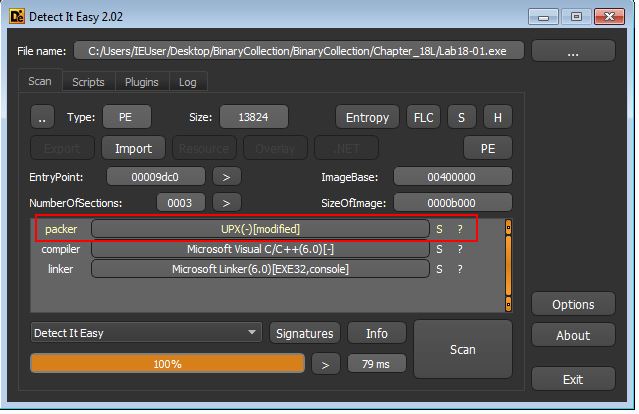Click the orange results list scrollbar
This screenshot has width=639, height=414.
508,266
